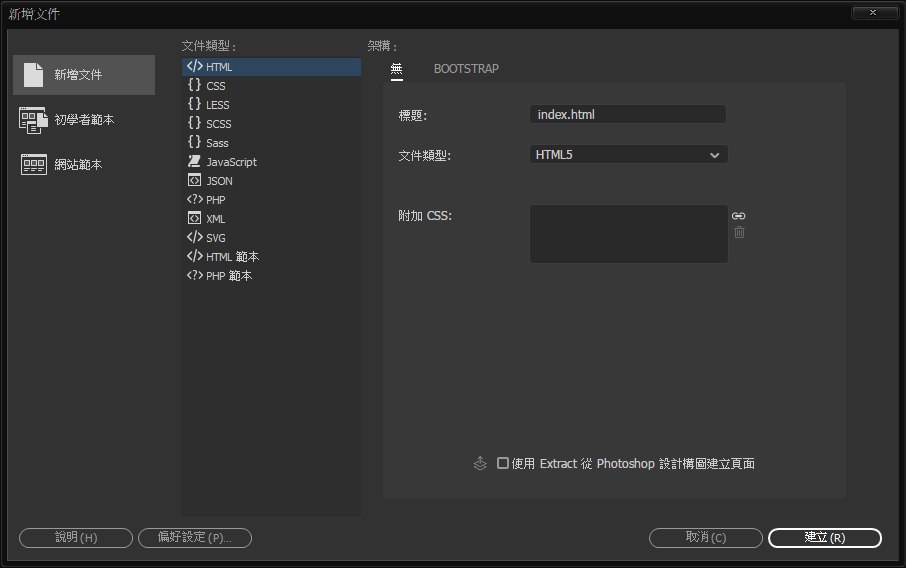The width and height of the screenshot is (906, 568).
Task: Click the attach CSS link icon
Action: [x=739, y=216]
